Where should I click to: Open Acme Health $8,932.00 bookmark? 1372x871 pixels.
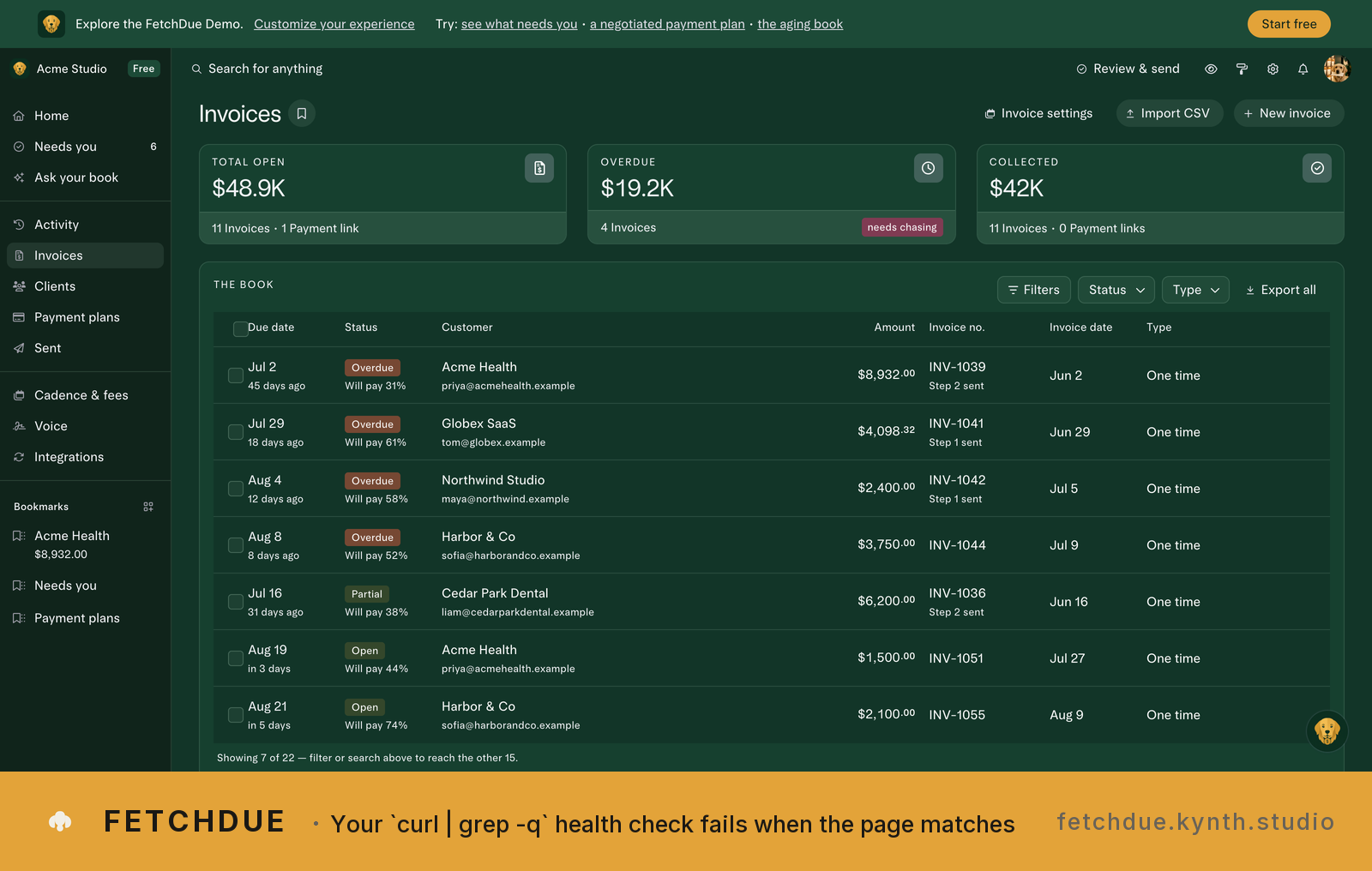pyautogui.click(x=85, y=544)
